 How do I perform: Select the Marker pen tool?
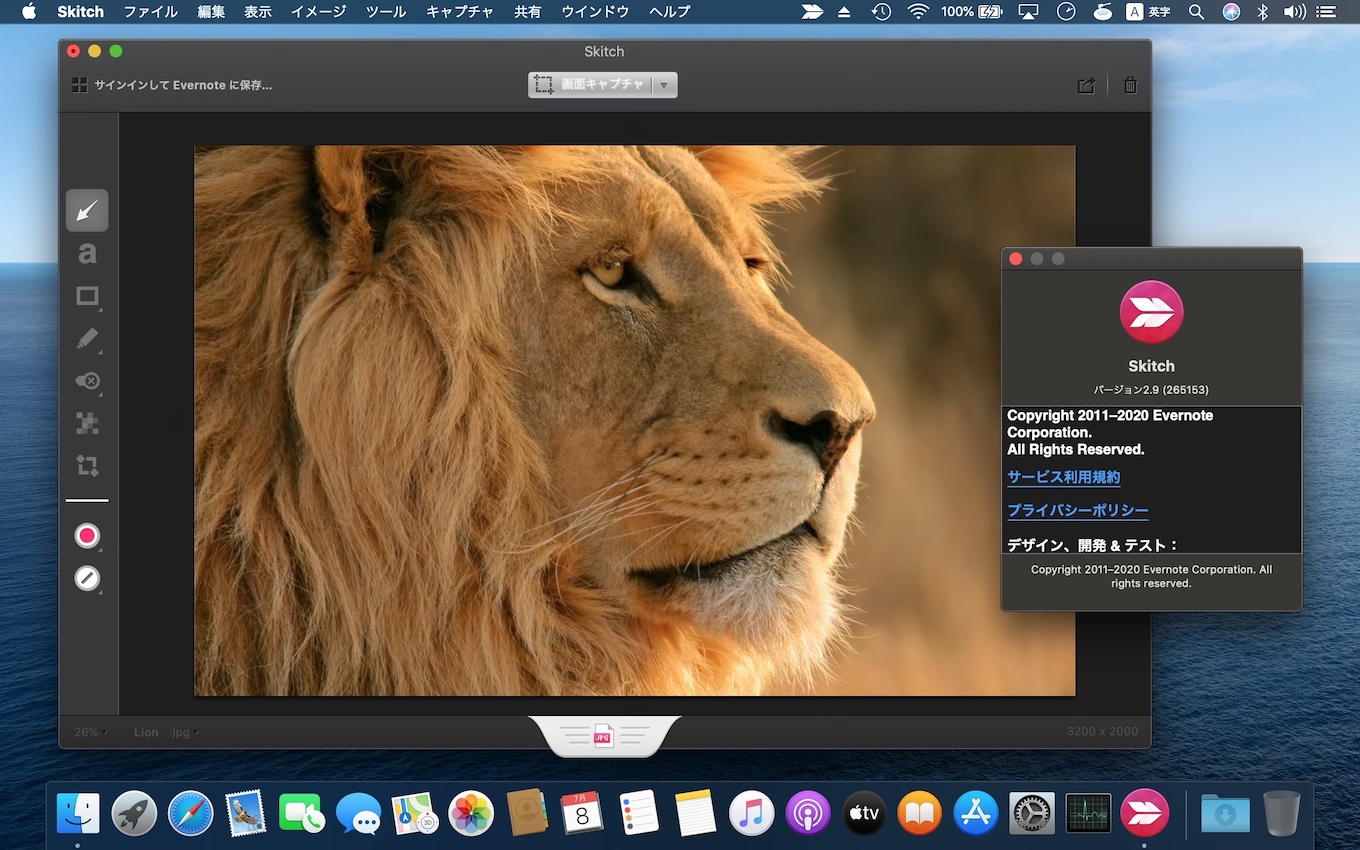88,339
